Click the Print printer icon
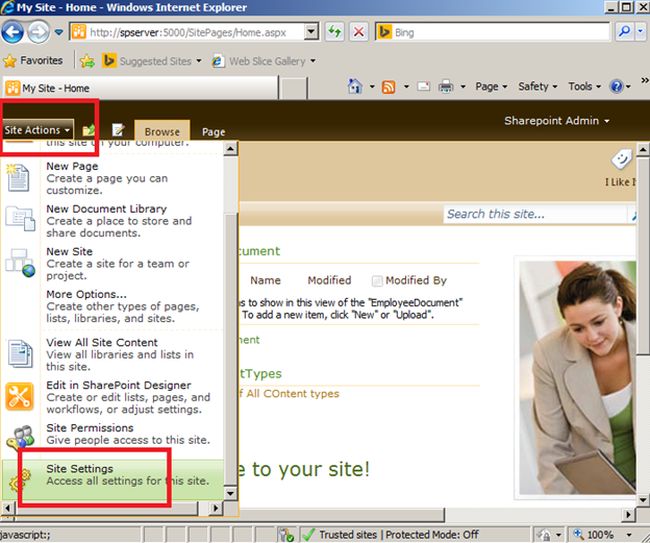Image resolution: width=650 pixels, height=543 pixels. pos(446,87)
